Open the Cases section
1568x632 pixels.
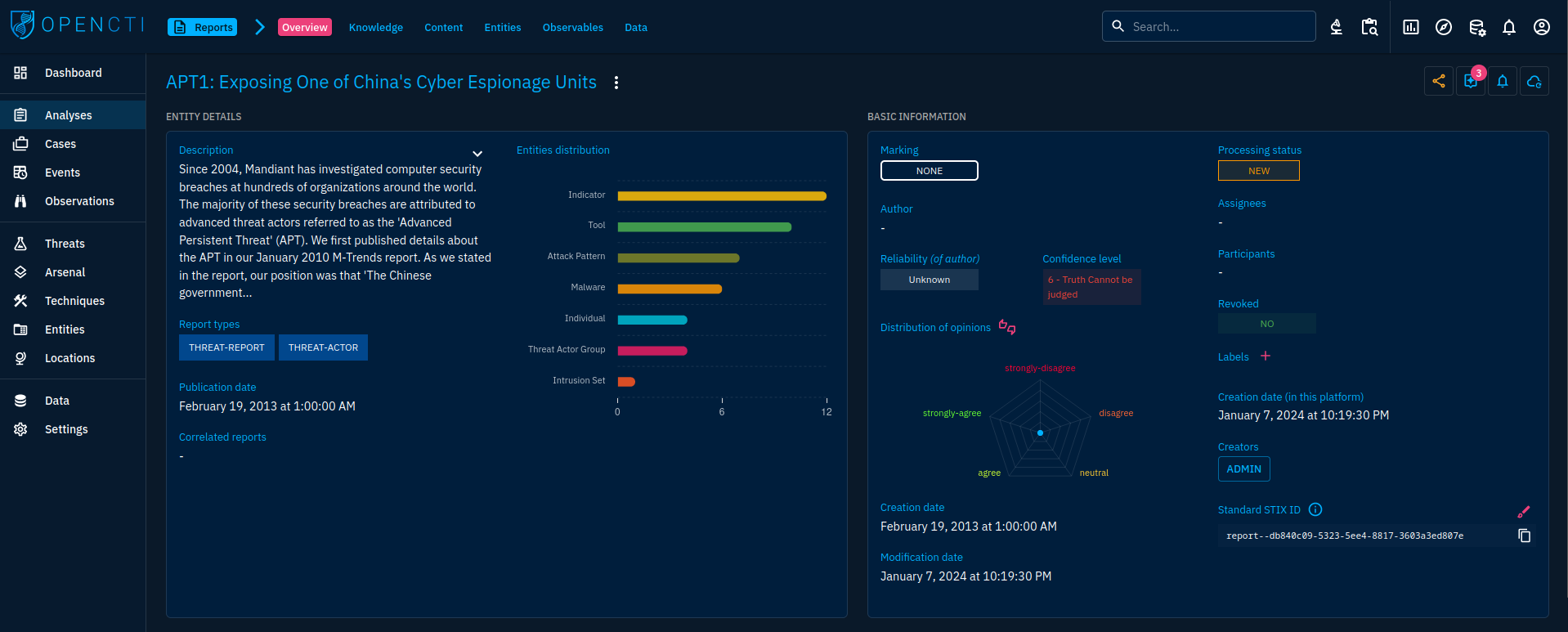click(73, 144)
